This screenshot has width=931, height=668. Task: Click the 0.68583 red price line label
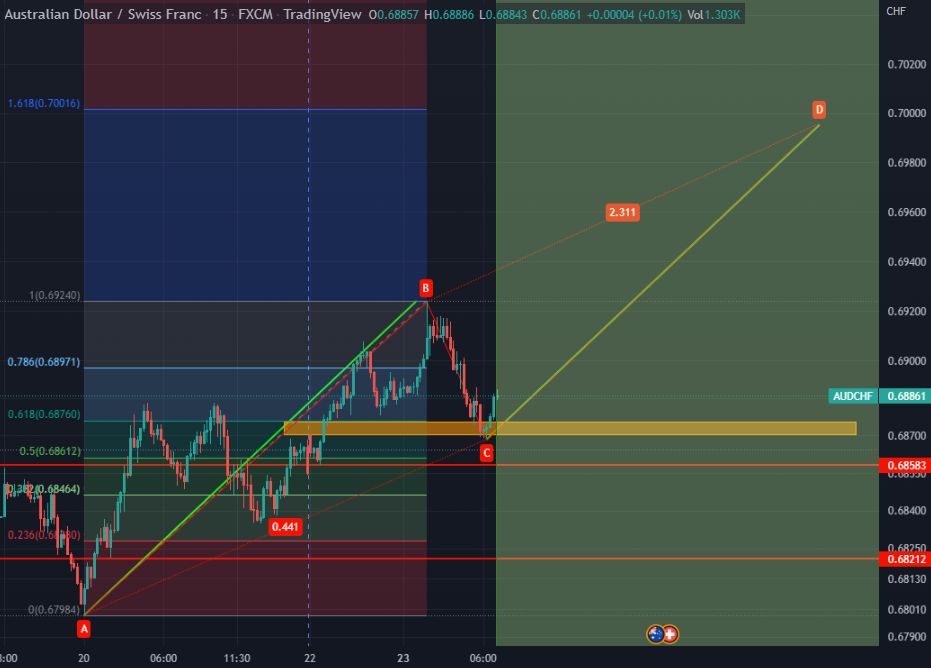click(905, 466)
